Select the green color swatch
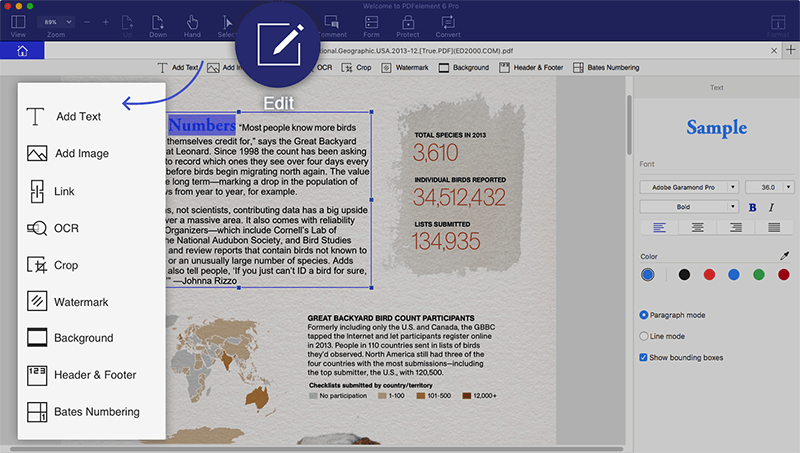The height and width of the screenshot is (453, 800). pos(759,275)
